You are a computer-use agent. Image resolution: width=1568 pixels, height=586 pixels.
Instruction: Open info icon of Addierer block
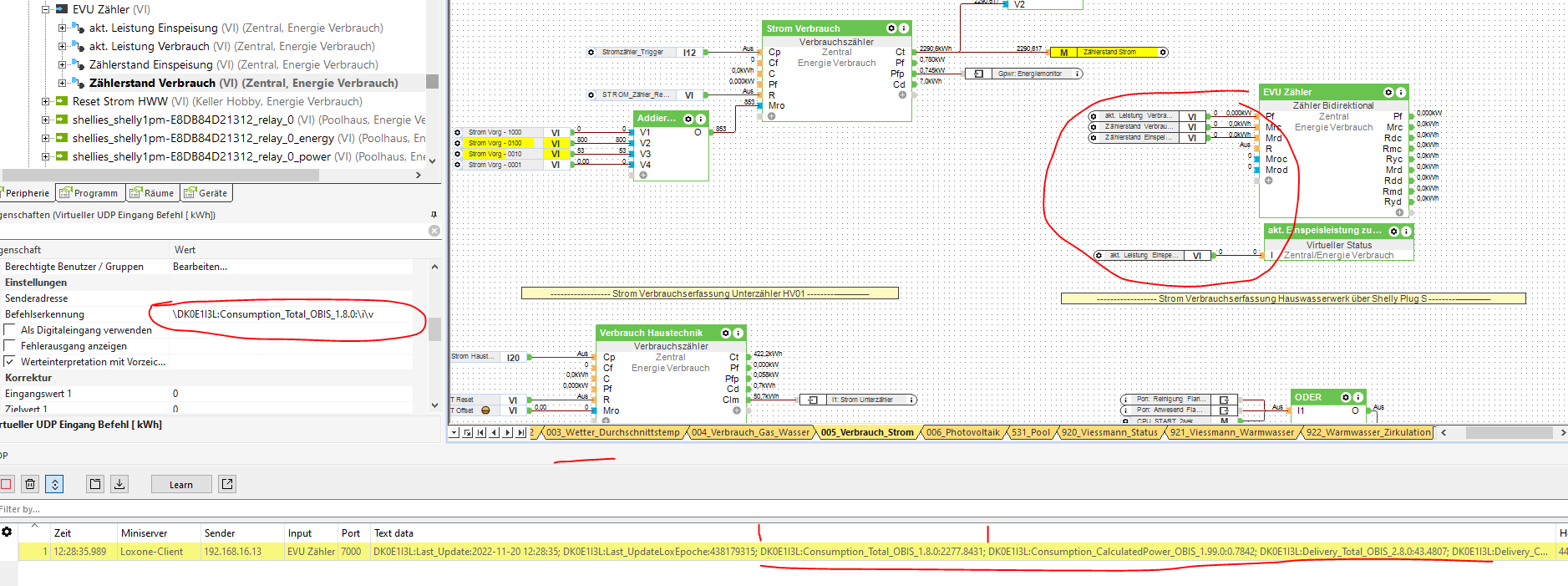pyautogui.click(x=701, y=119)
